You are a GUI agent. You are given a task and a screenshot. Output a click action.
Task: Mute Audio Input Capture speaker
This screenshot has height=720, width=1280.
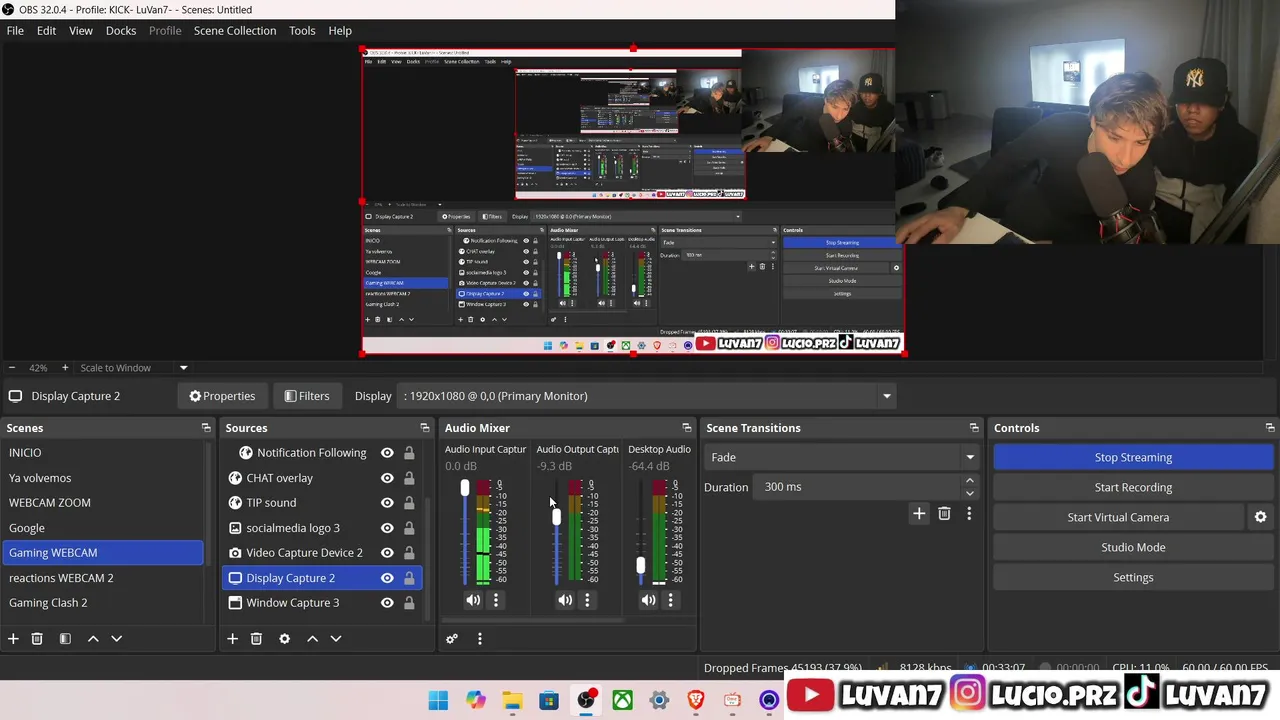[473, 600]
